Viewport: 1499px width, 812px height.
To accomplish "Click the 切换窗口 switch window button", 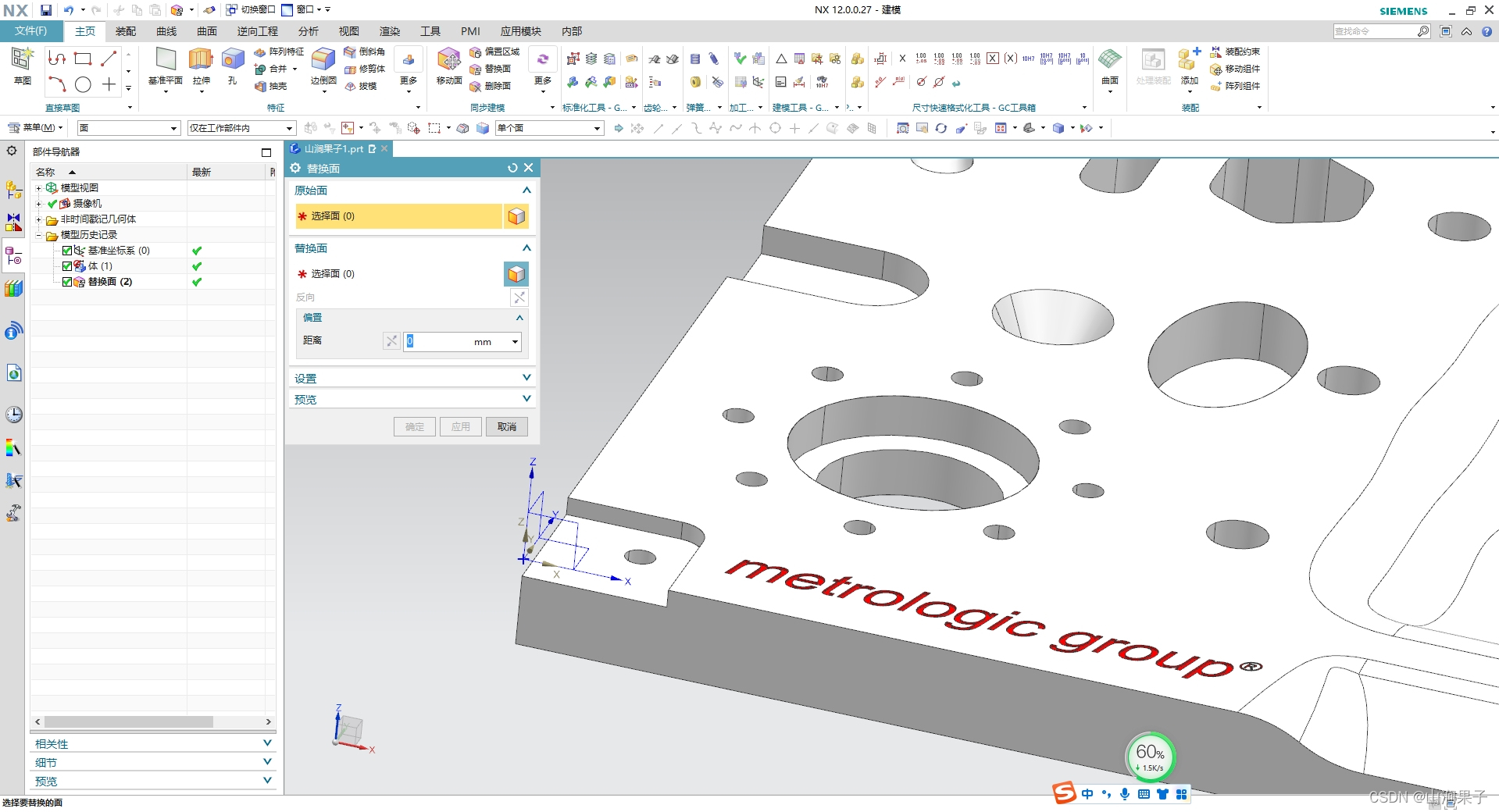I will pos(251,10).
